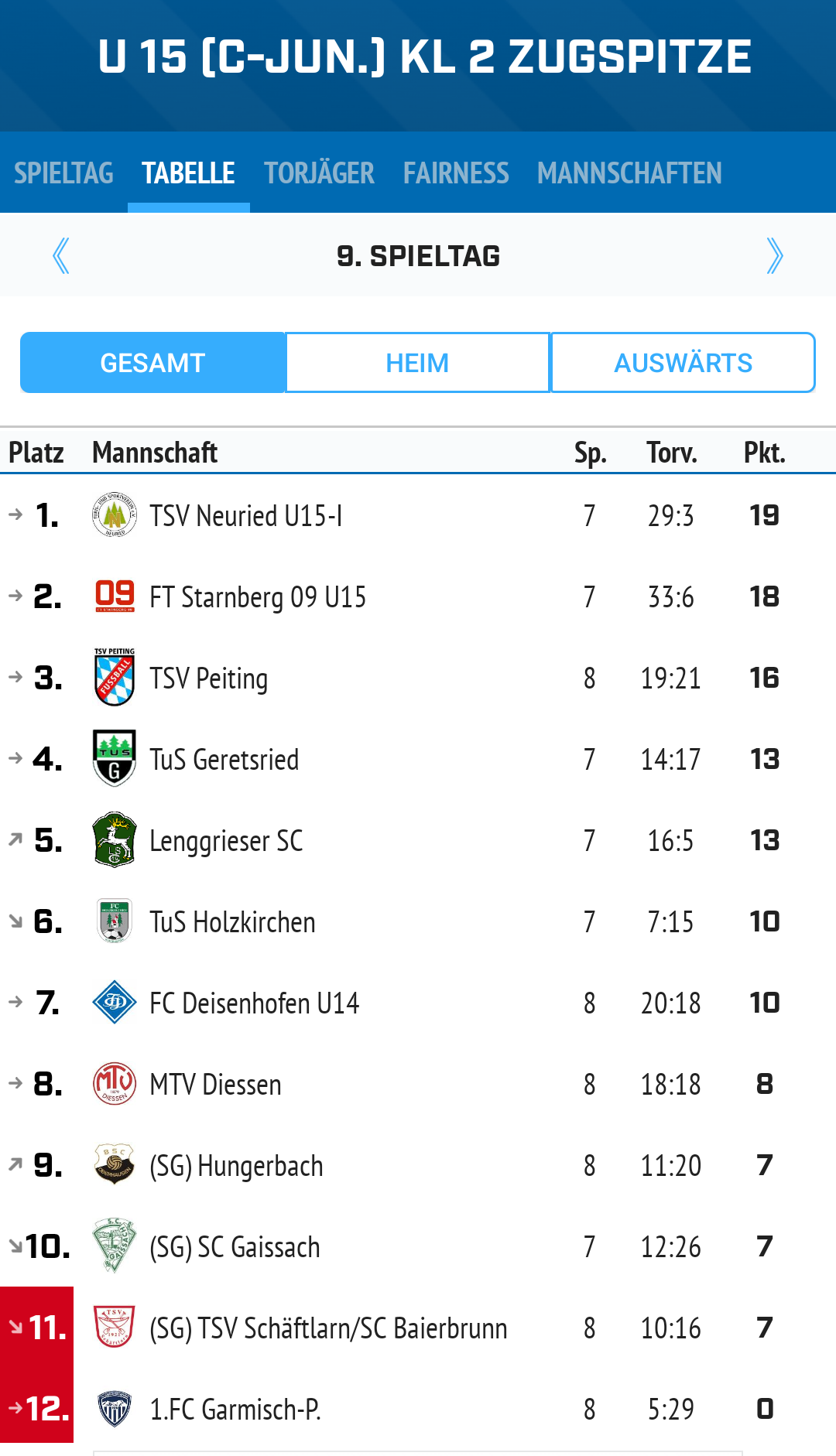Go to previous Spieltag with left chevron

pos(61,256)
